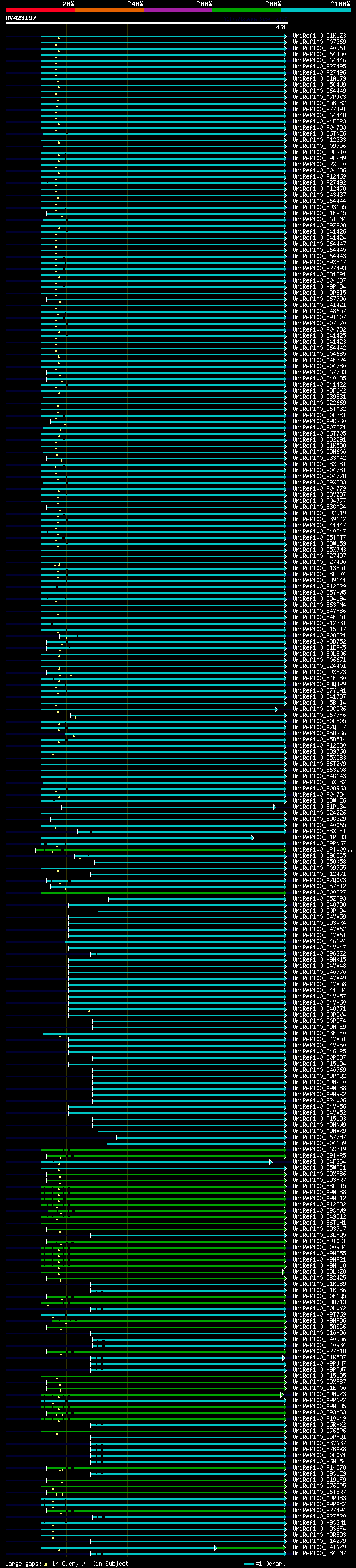Select hit label UniRef100_Q9ZP08

tap(319, 226)
